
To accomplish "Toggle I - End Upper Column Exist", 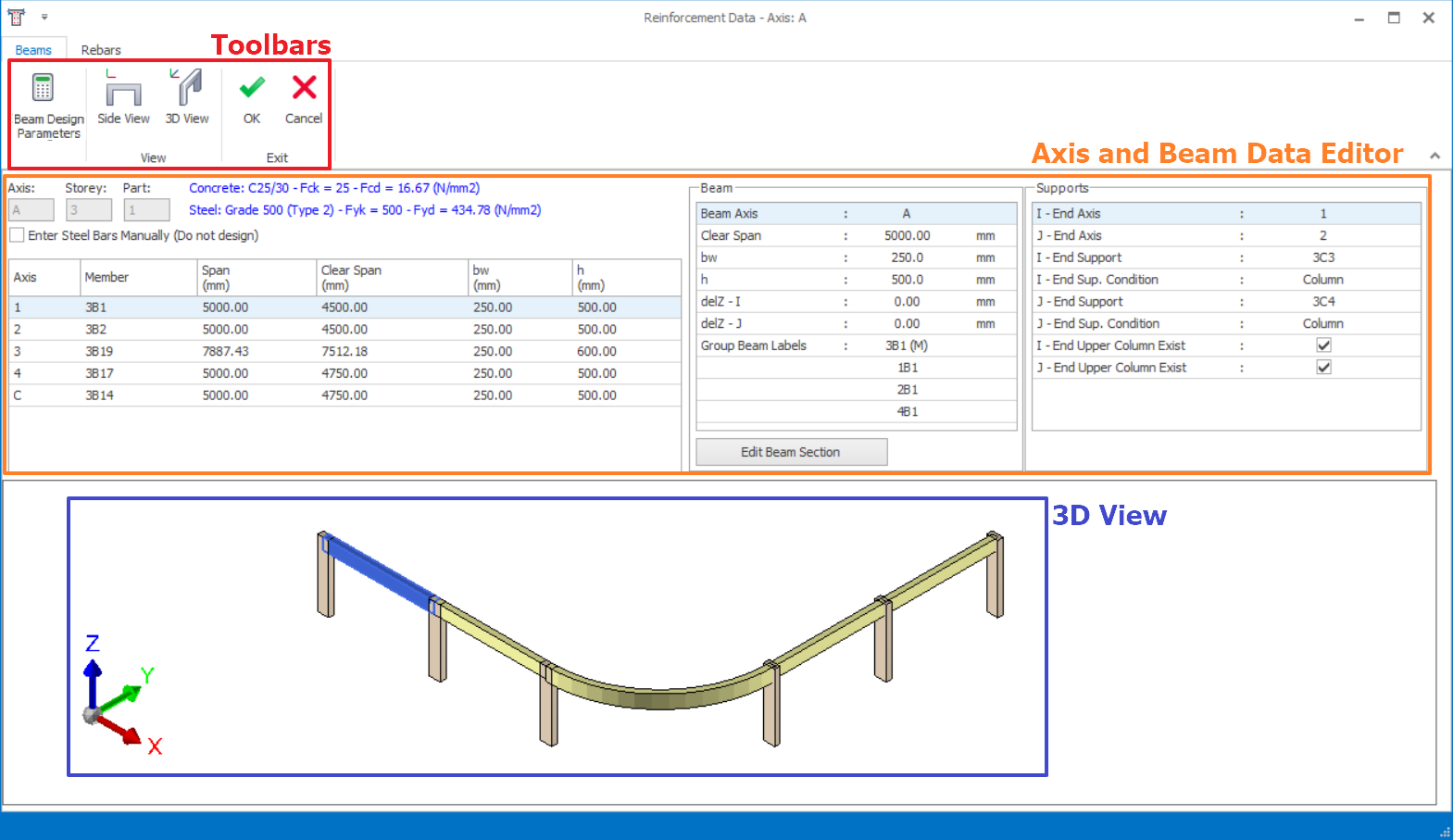I will point(1323,345).
